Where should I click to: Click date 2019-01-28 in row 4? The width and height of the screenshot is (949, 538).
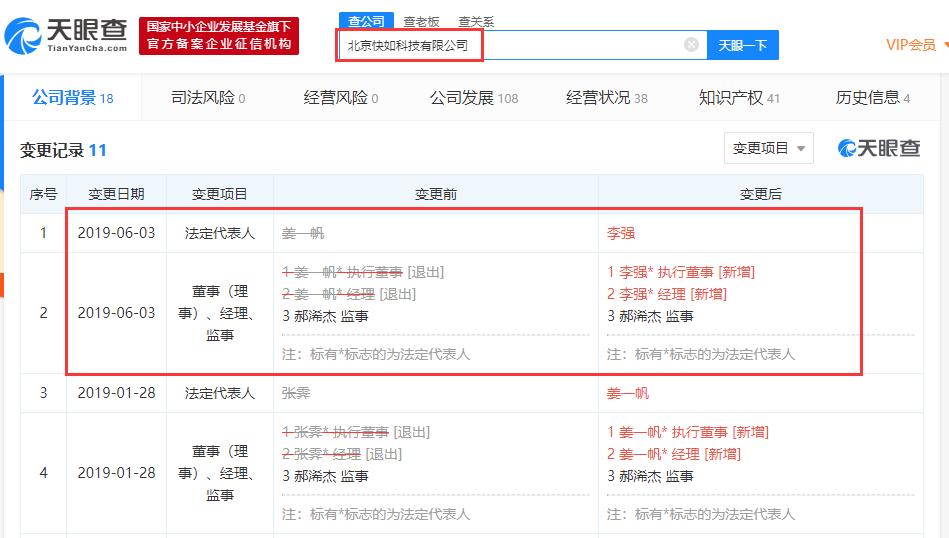[x=116, y=473]
